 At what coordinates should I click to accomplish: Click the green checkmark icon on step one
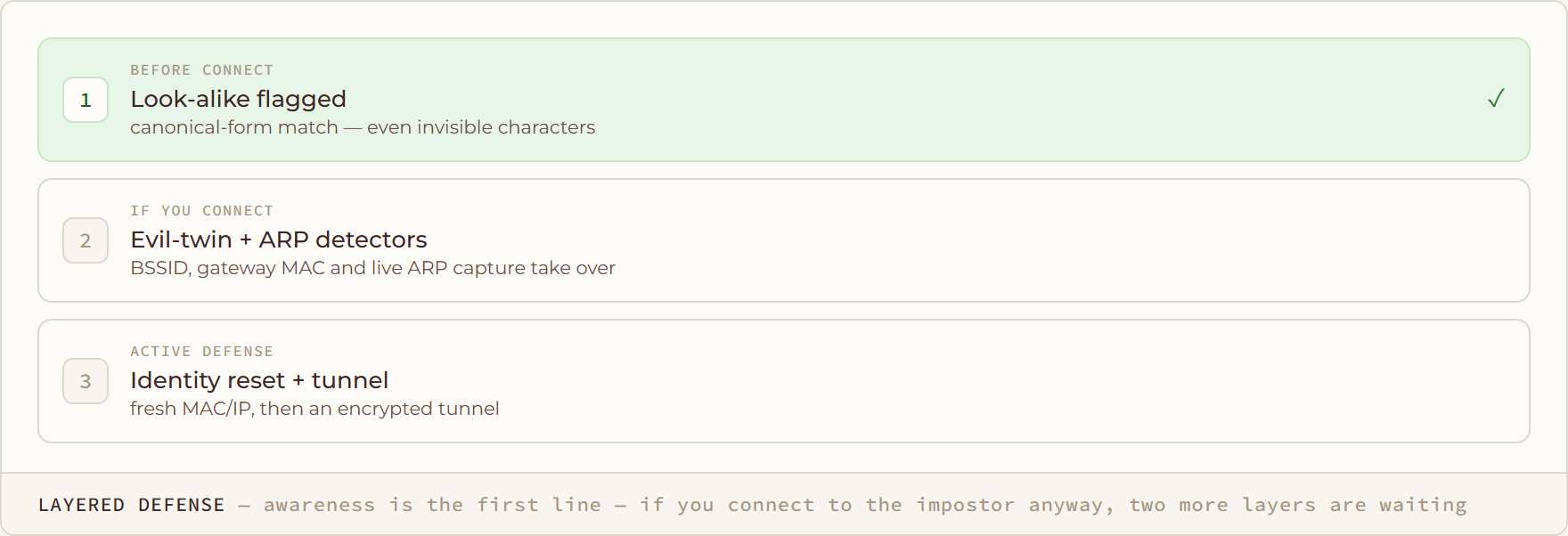[x=1496, y=99]
